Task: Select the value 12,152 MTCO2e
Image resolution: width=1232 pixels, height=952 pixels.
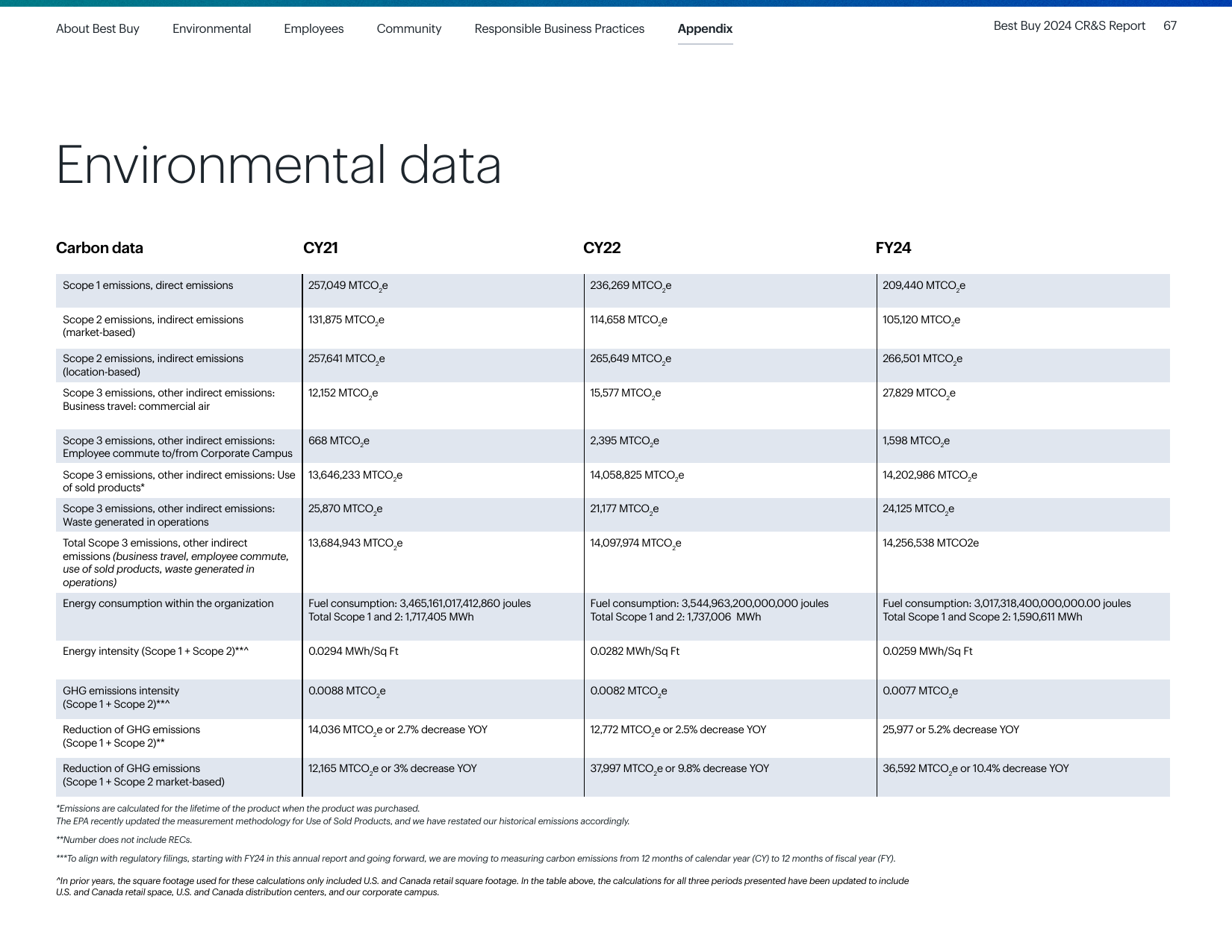Action: click(x=343, y=393)
